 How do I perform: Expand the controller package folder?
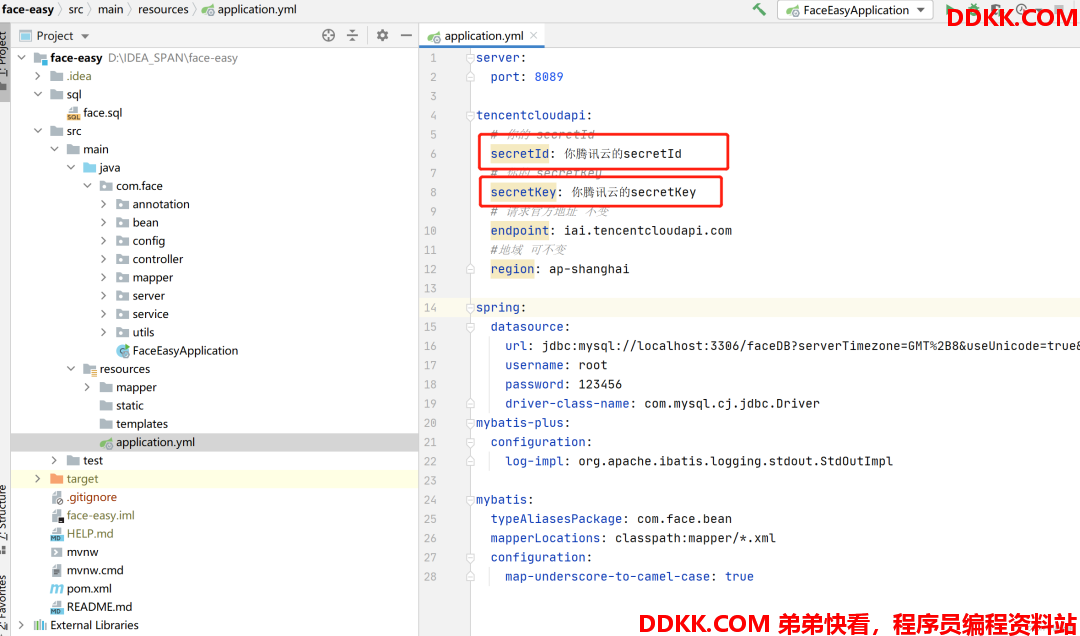coord(104,259)
